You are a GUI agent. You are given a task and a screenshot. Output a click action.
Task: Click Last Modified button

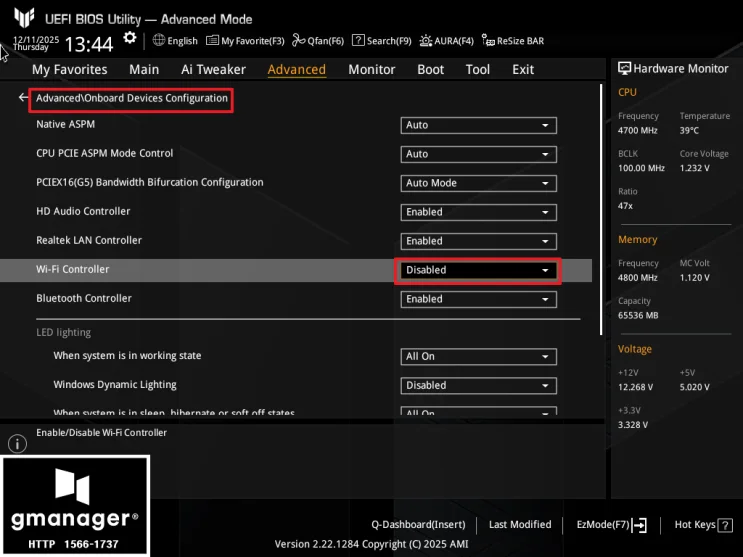point(520,525)
